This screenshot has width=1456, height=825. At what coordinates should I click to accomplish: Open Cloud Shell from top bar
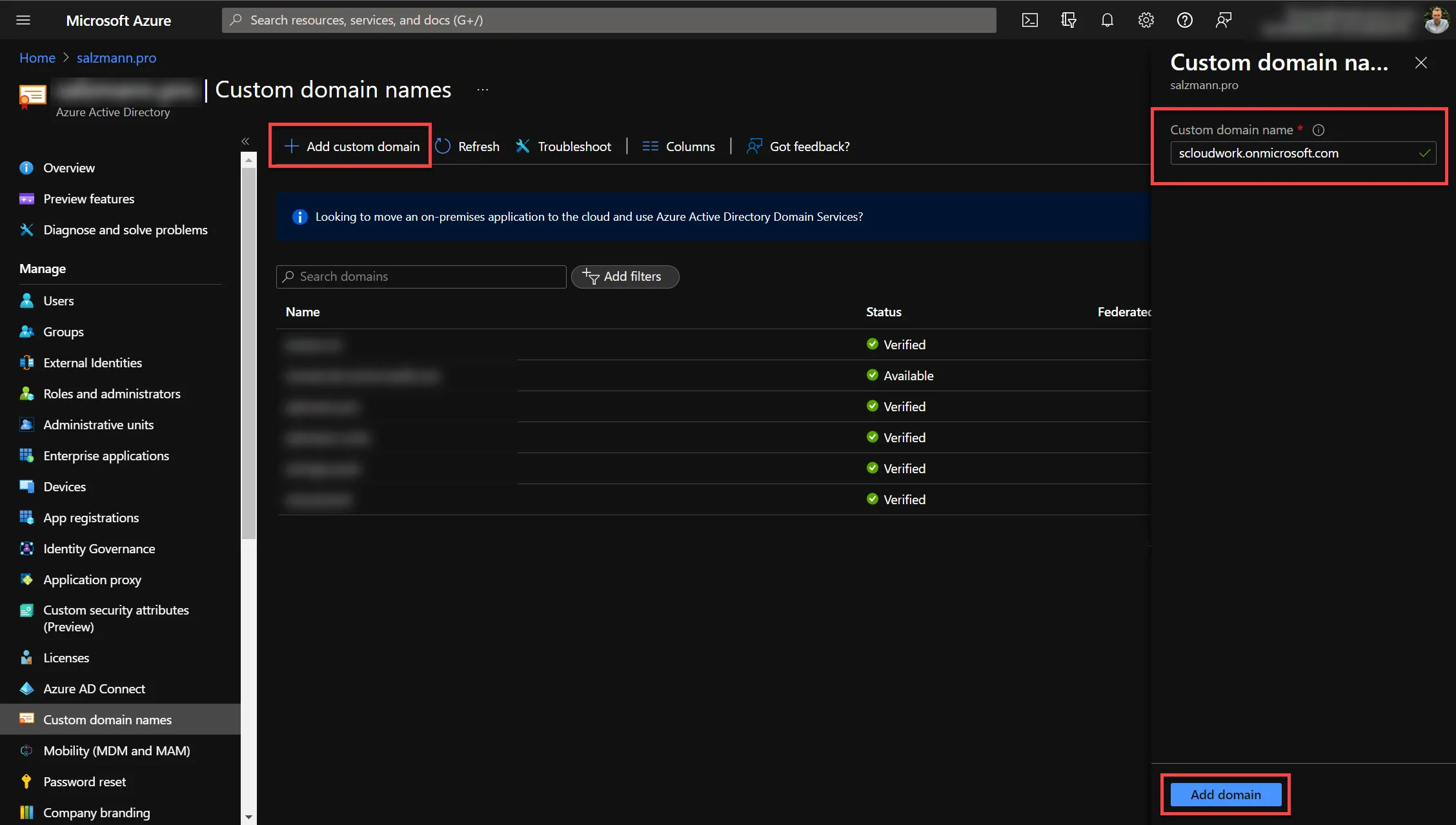tap(1030, 20)
